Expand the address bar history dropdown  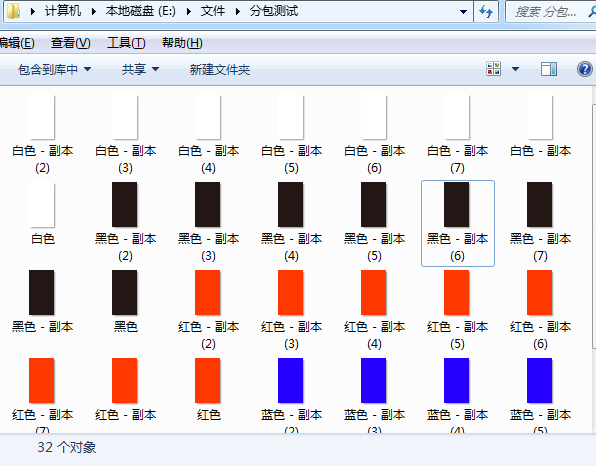[x=463, y=12]
